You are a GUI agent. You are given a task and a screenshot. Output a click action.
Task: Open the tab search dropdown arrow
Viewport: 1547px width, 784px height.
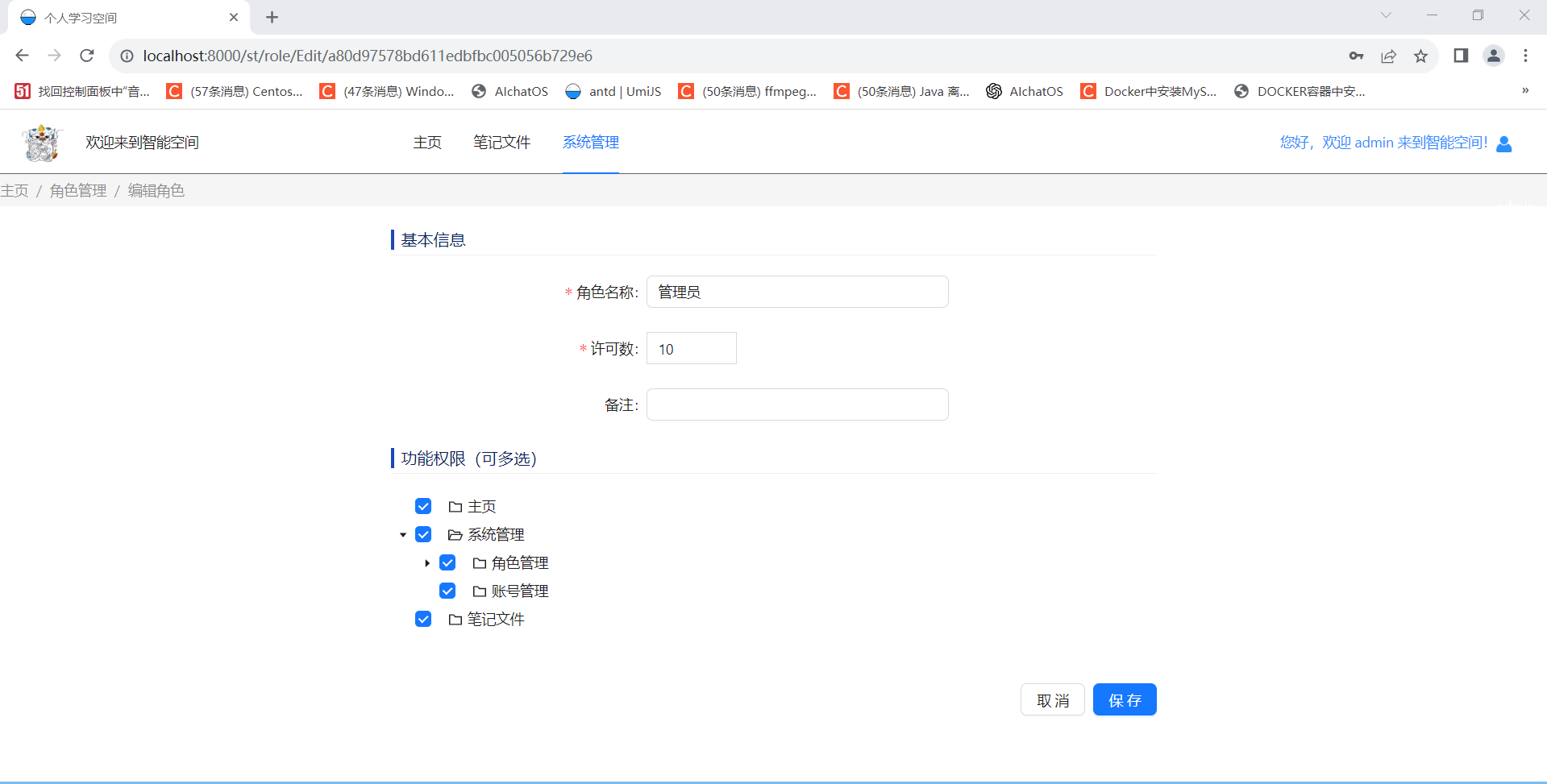point(1386,15)
